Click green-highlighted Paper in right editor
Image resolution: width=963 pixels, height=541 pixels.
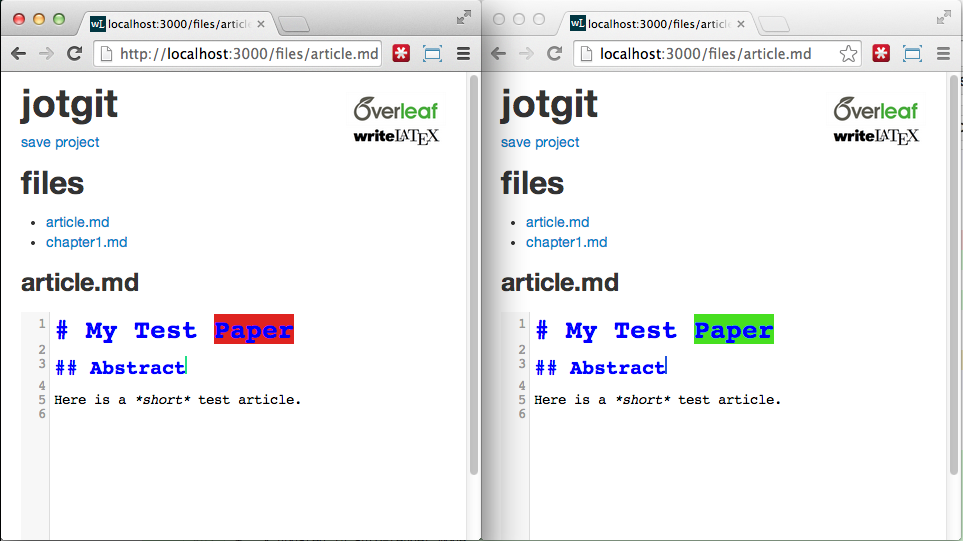734,330
